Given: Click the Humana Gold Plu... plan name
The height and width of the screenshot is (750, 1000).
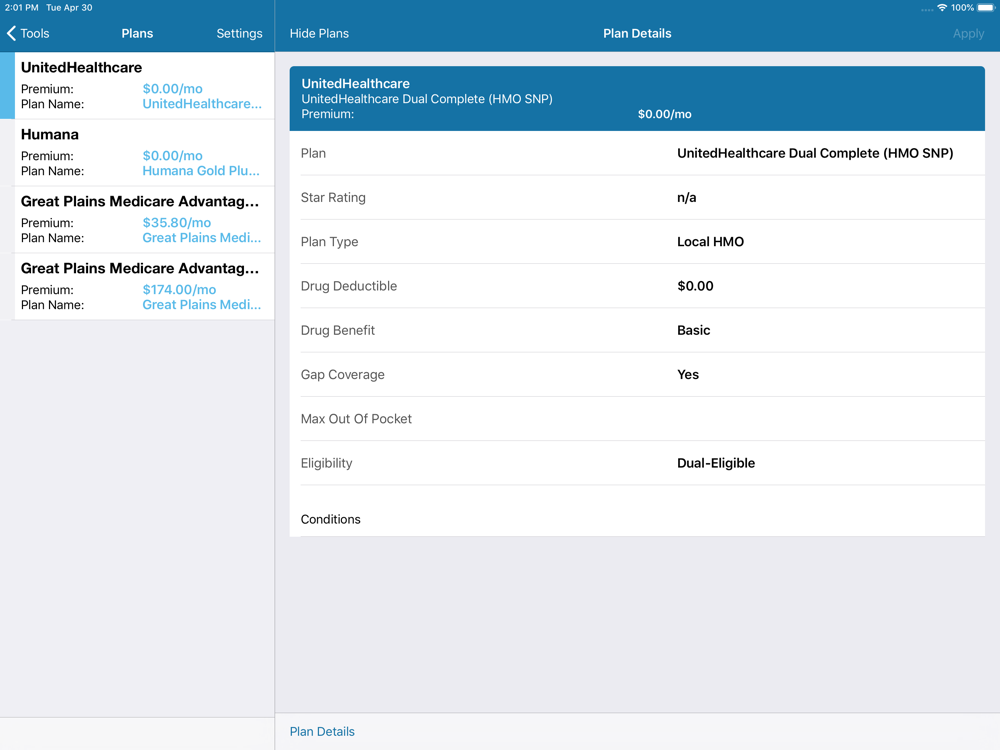Looking at the screenshot, I should (201, 171).
